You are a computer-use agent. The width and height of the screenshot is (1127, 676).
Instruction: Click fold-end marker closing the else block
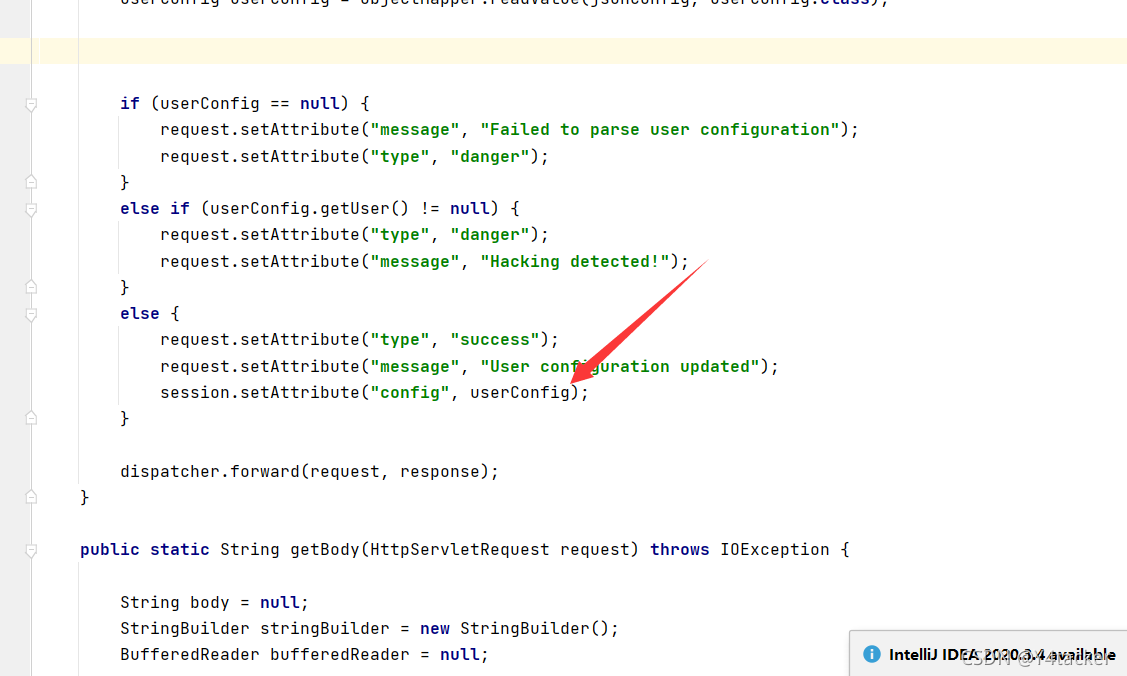point(31,417)
